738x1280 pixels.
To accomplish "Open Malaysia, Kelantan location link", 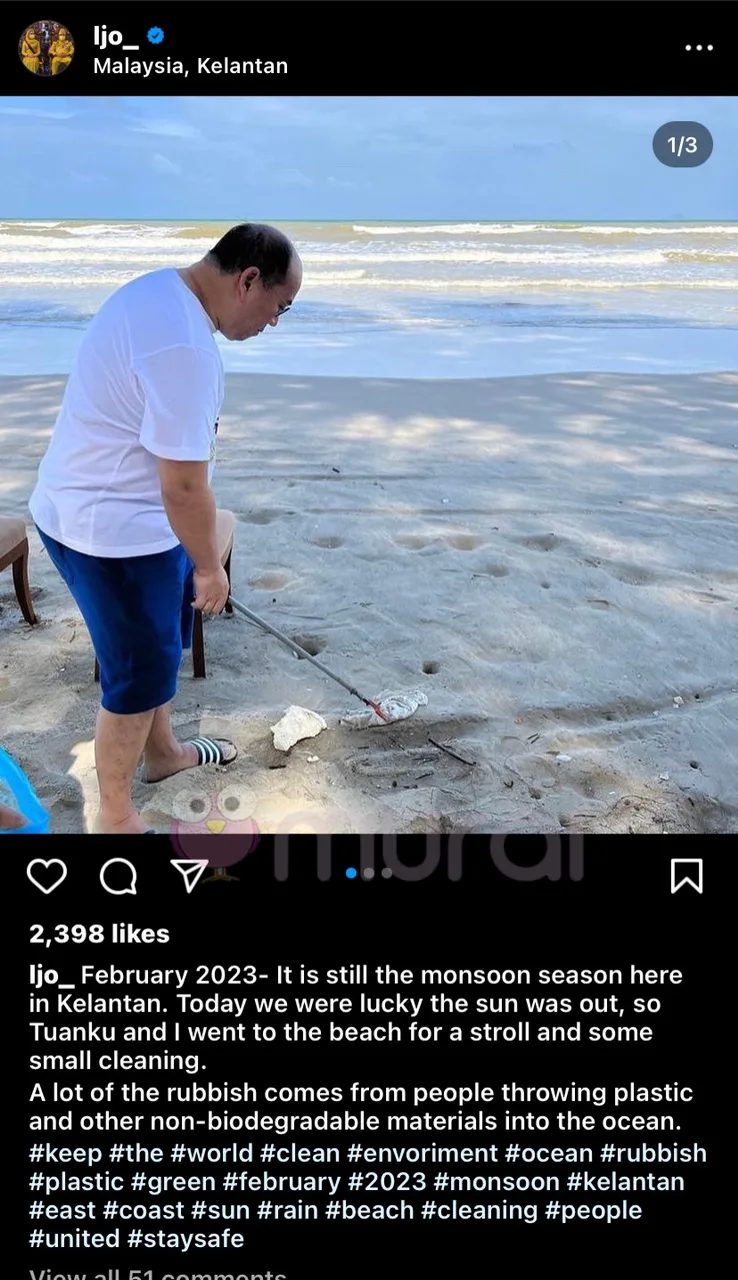I will 190,66.
